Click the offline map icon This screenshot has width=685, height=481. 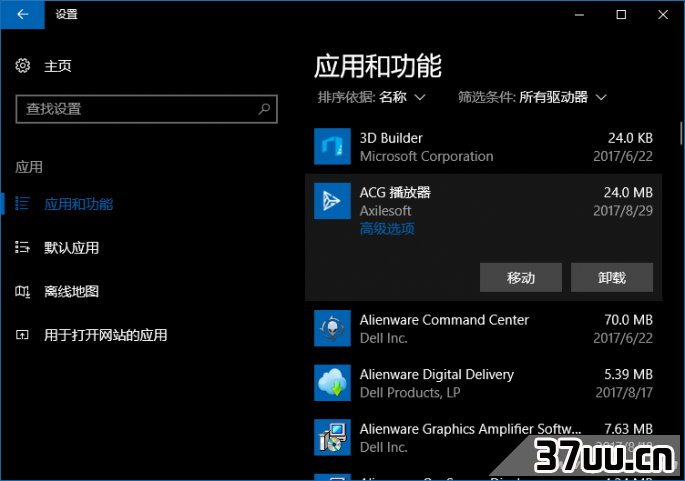point(22,291)
